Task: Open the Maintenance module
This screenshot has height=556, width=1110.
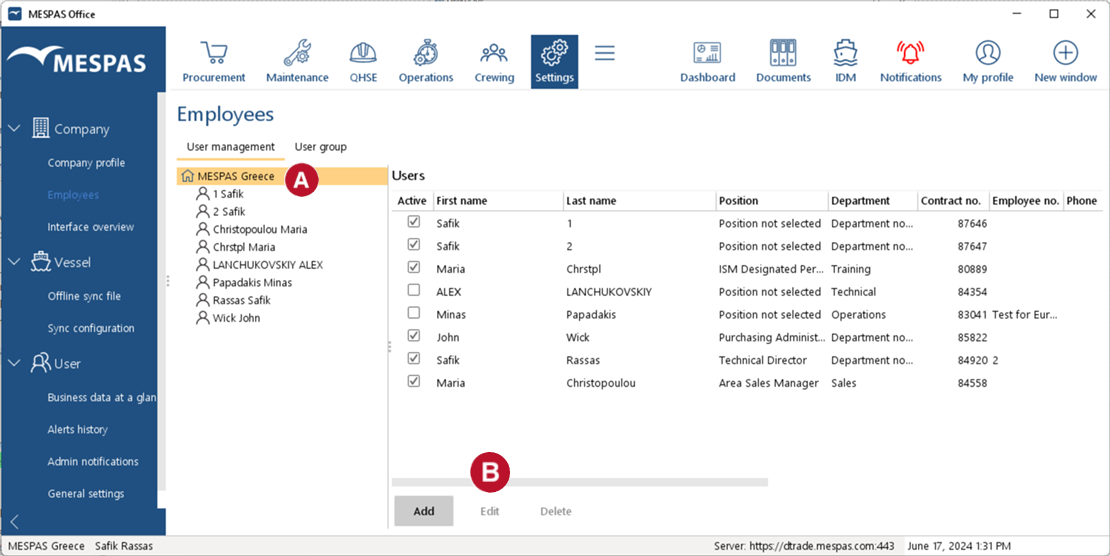Action: point(297,62)
